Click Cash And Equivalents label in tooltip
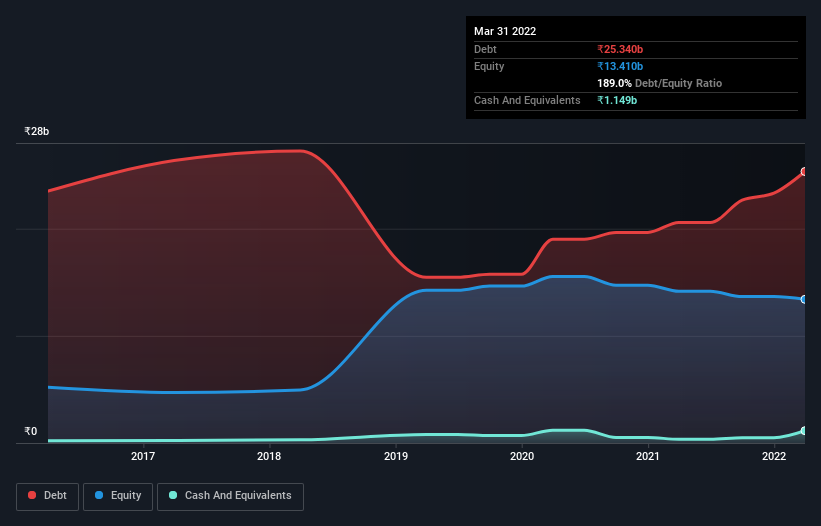 [x=527, y=100]
